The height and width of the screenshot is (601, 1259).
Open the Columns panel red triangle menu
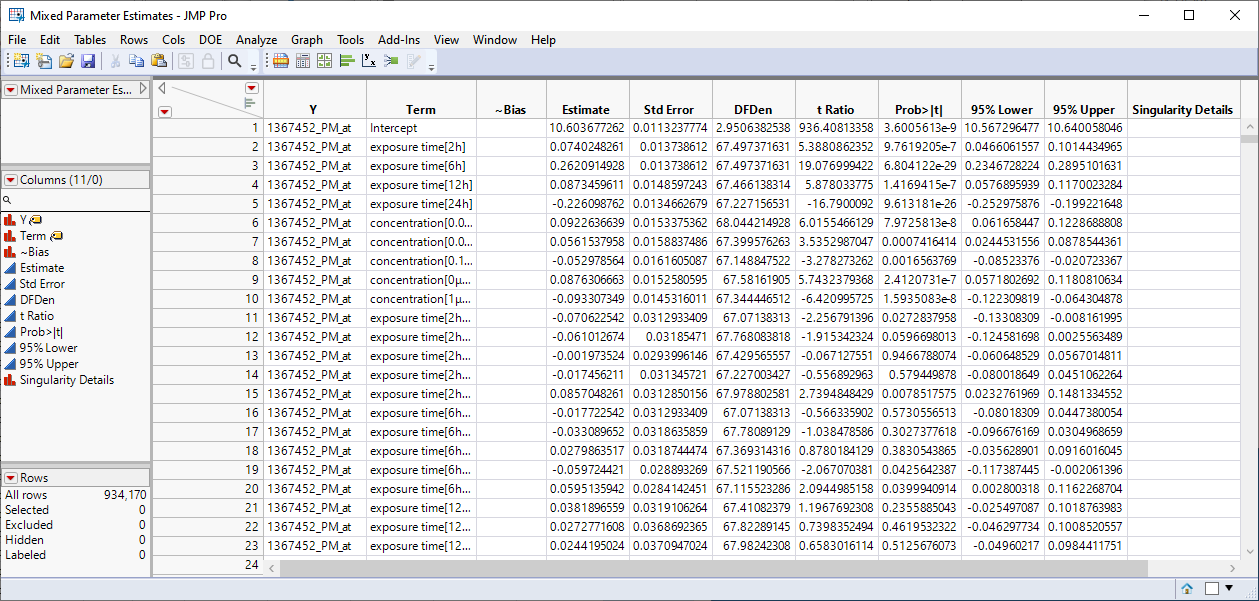click(x=11, y=180)
